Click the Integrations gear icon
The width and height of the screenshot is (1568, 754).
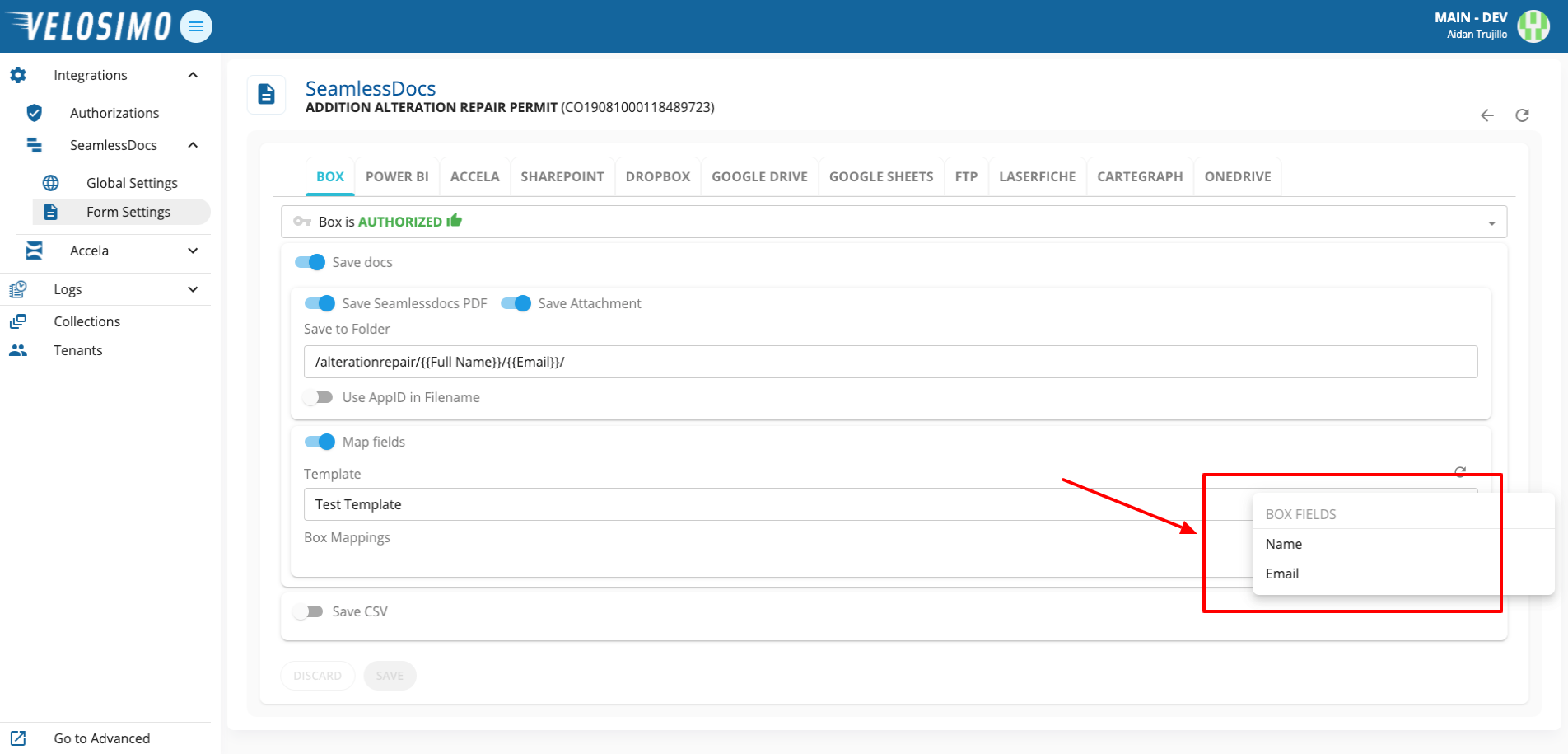[18, 75]
